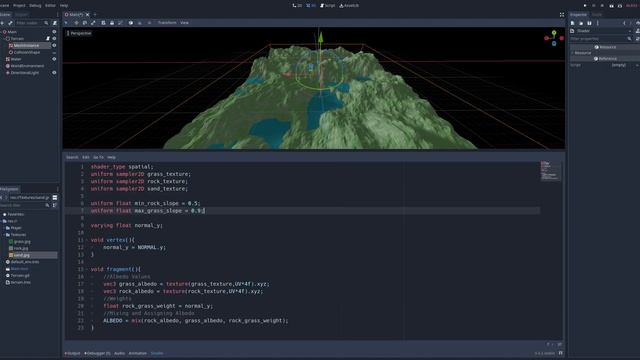Image resolution: width=640 pixels, height=360 pixels.
Task: Open the Debugger bottom panel
Action: click(97, 353)
